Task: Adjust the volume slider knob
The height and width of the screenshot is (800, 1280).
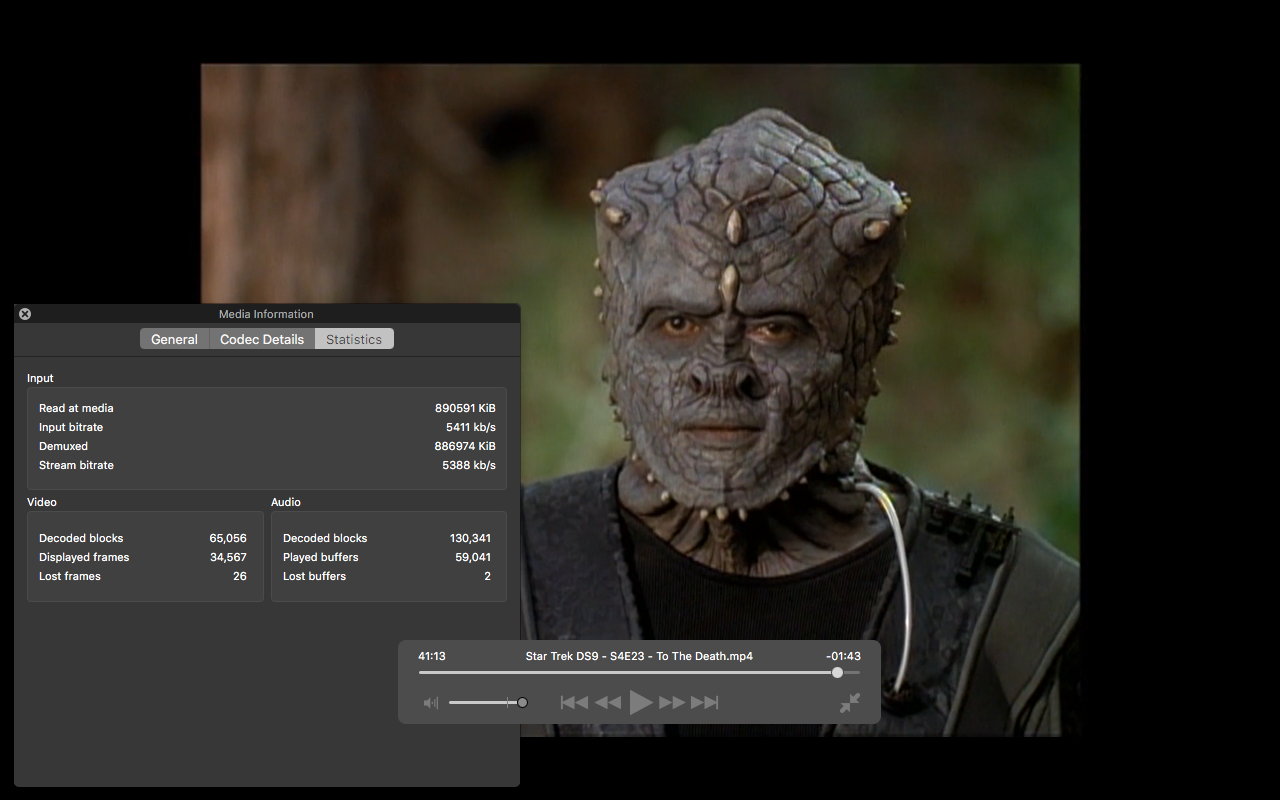Action: [522, 703]
